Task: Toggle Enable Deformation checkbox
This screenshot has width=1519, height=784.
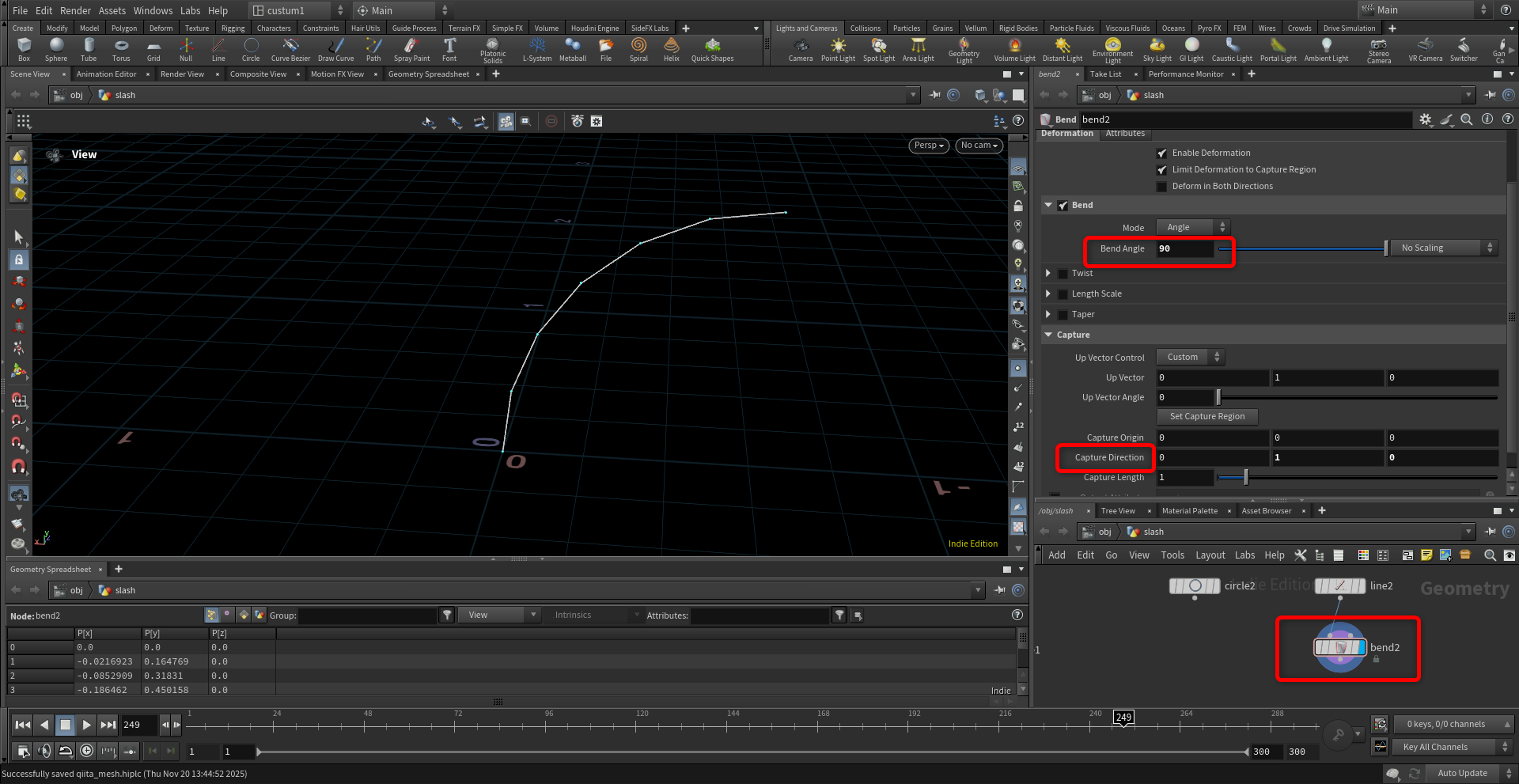Action: pyautogui.click(x=1161, y=153)
